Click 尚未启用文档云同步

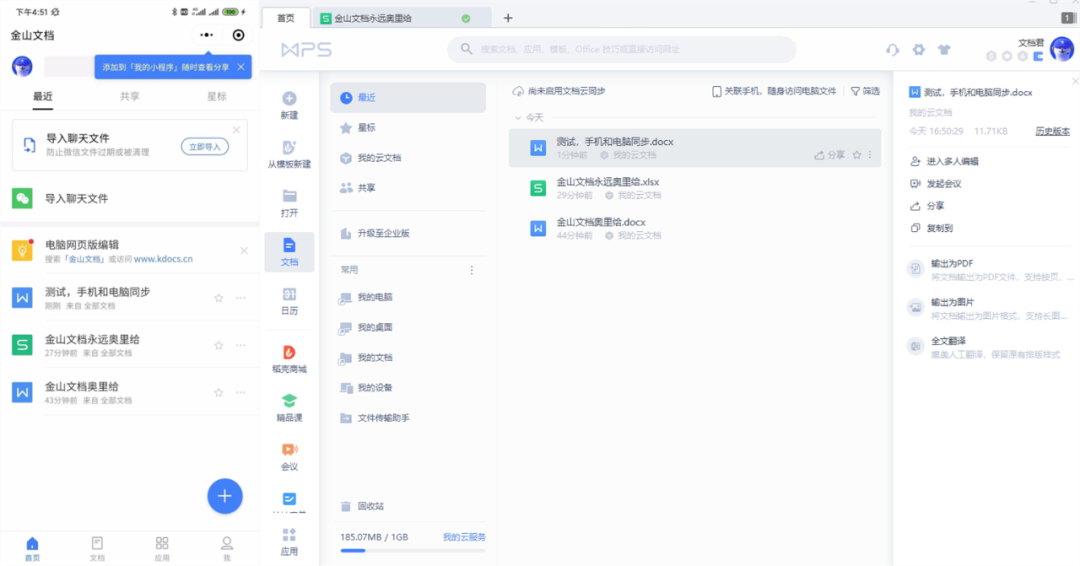click(559, 91)
